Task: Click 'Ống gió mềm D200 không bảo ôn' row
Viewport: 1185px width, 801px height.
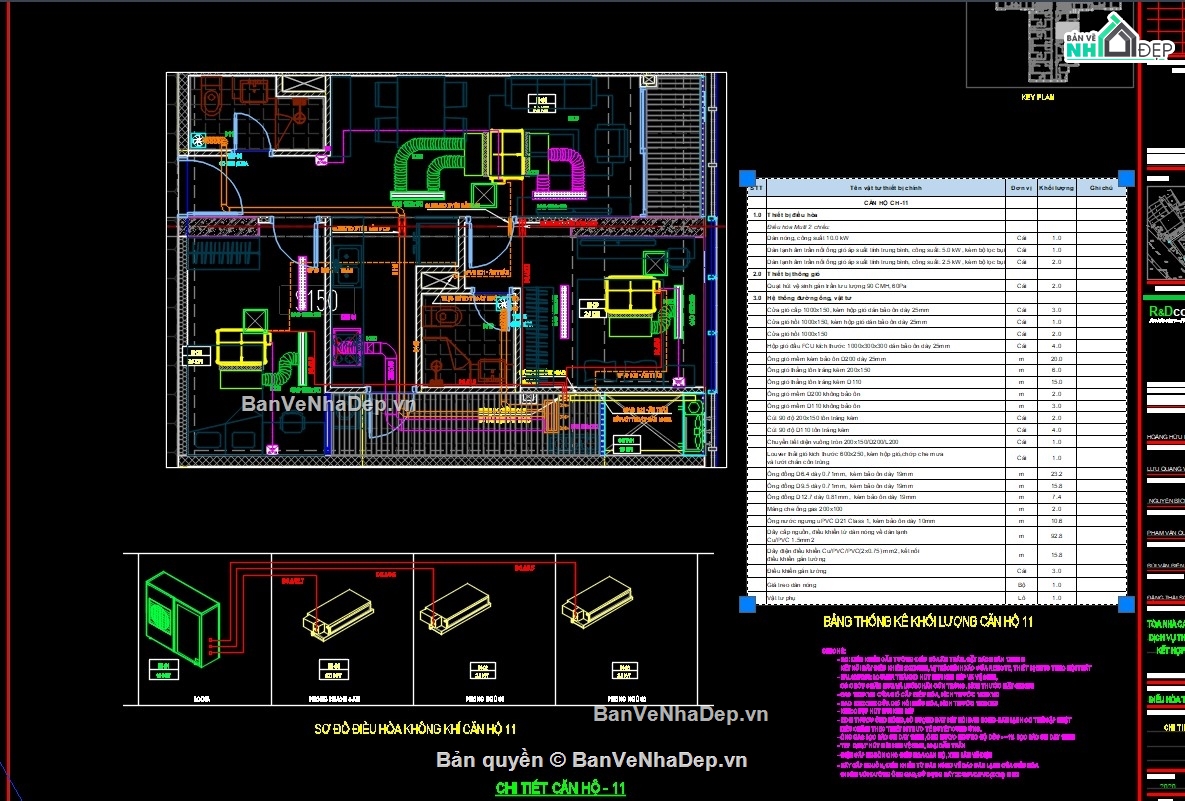Action: click(x=937, y=394)
